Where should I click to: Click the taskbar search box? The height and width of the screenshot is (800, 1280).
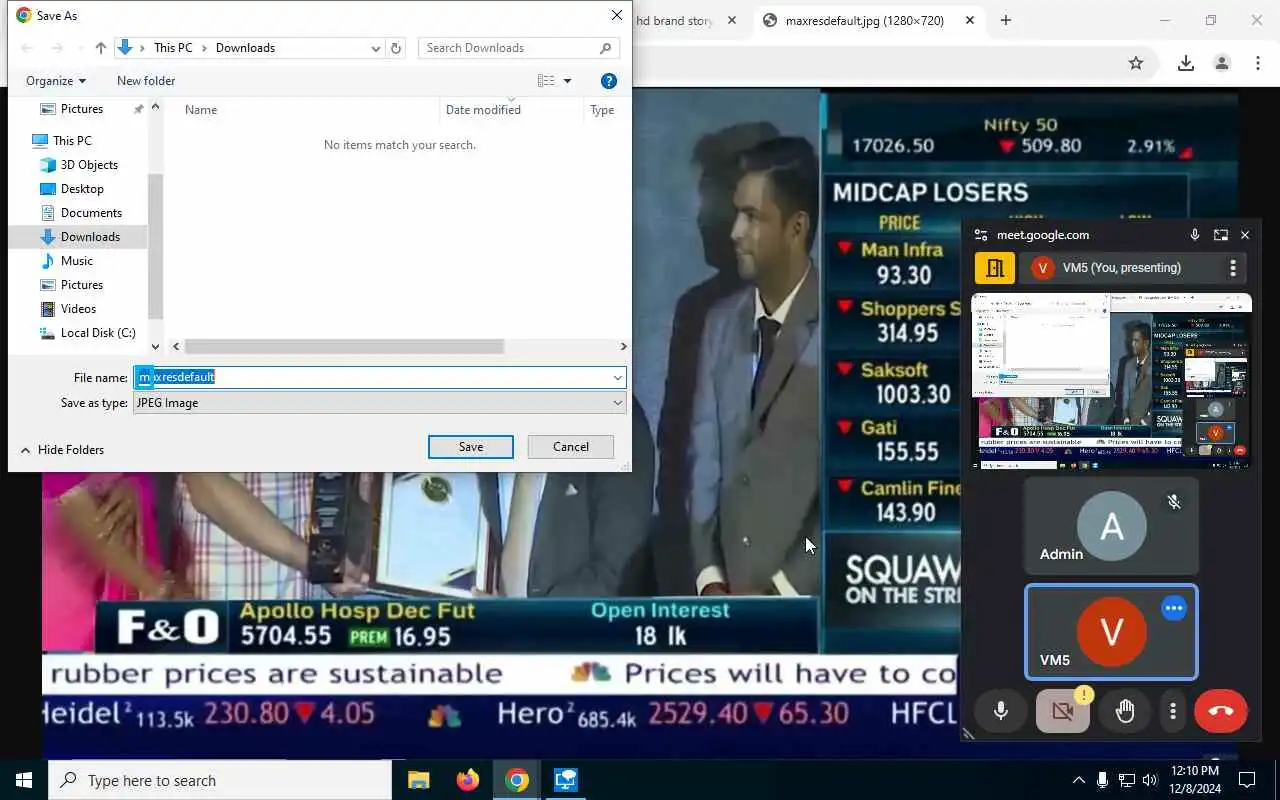220,780
